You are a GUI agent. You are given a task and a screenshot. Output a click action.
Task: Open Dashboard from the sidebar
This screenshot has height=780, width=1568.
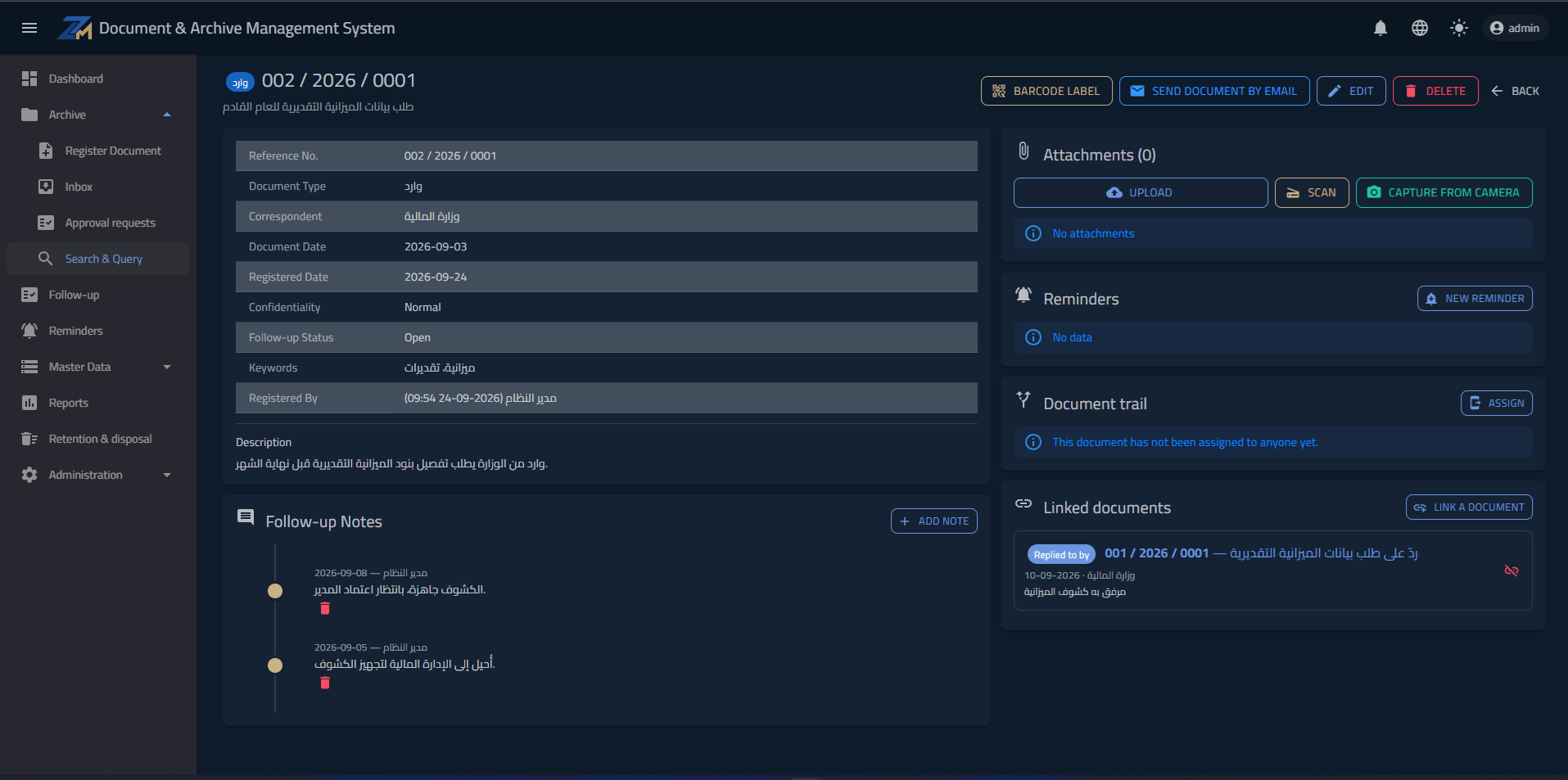(x=98, y=79)
